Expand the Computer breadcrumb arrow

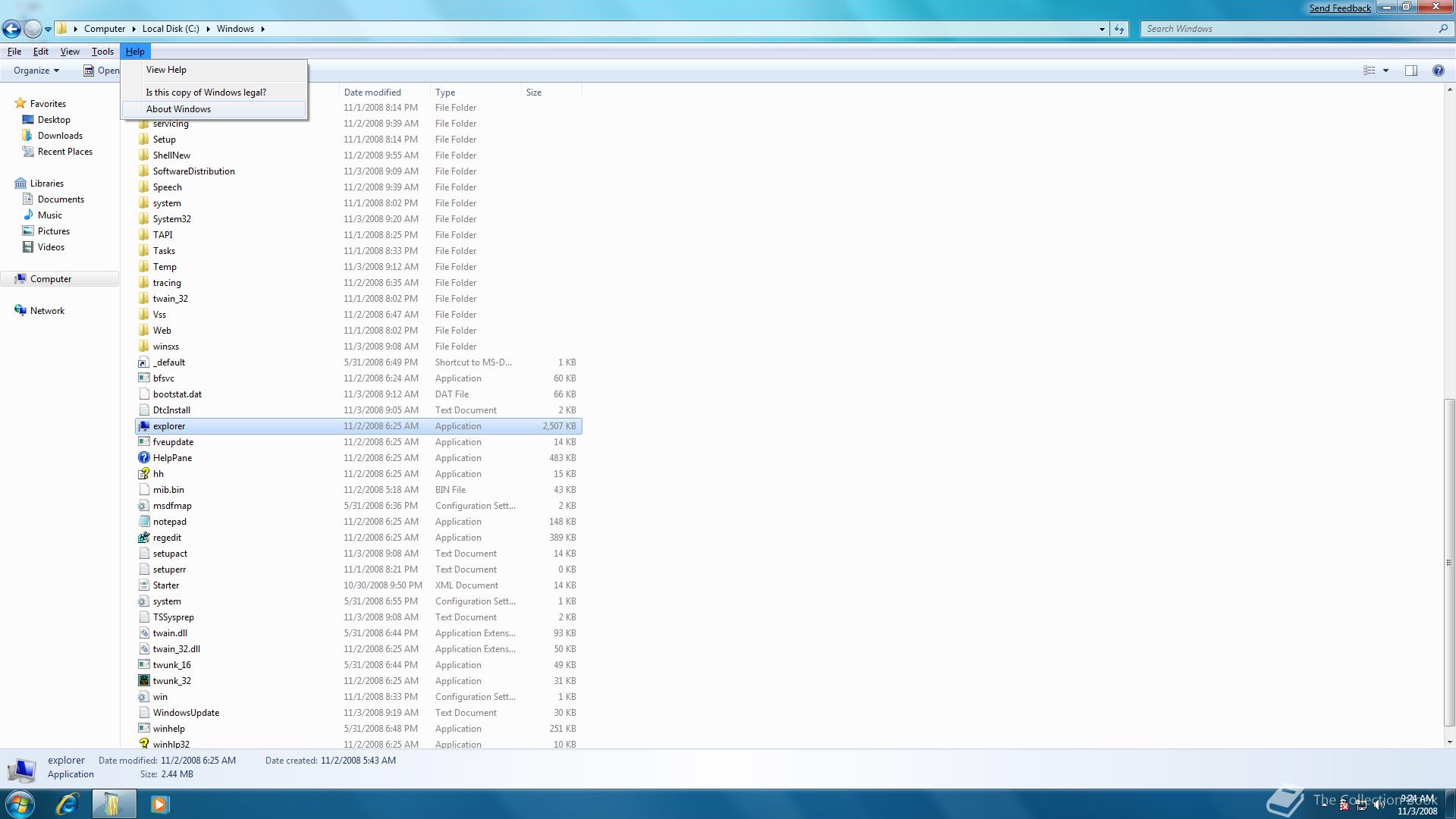click(134, 29)
